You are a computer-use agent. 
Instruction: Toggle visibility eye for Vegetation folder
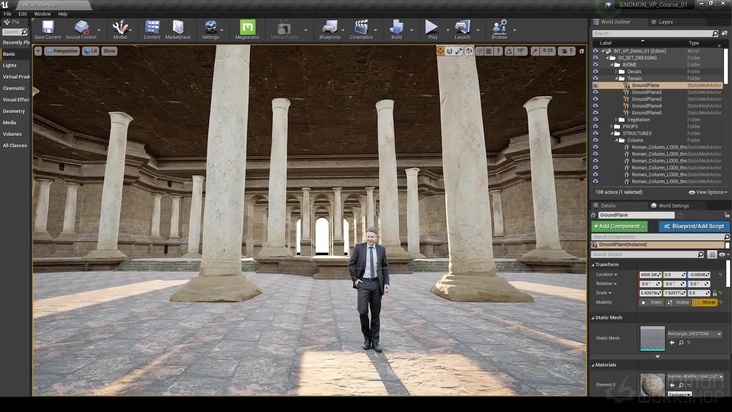pos(595,119)
